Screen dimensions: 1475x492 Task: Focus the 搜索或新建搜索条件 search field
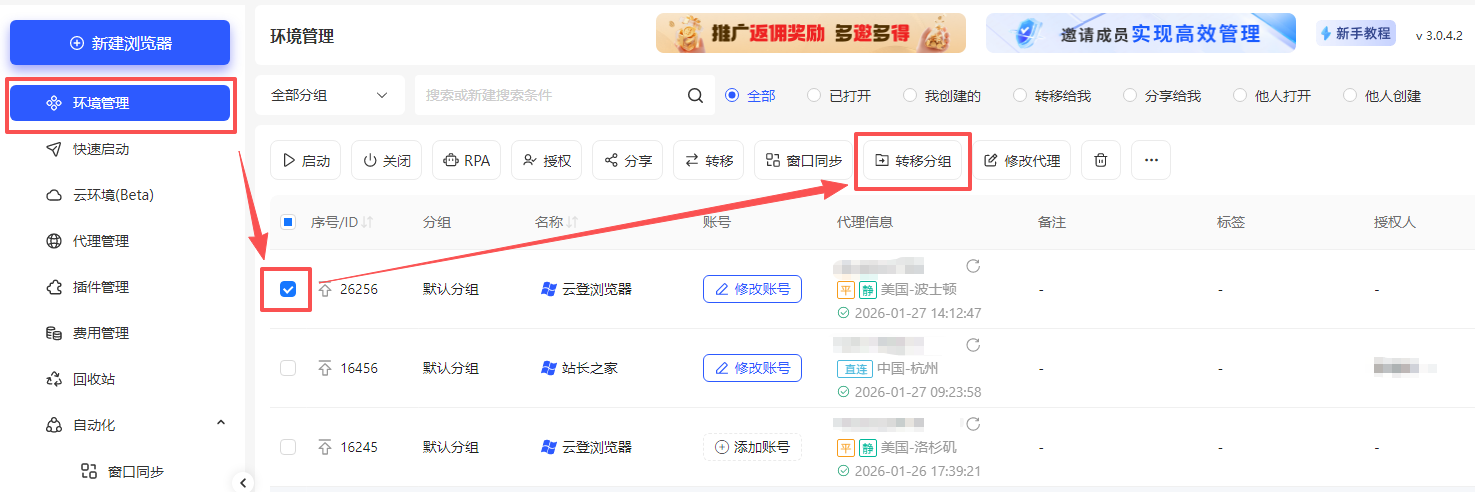(550, 96)
